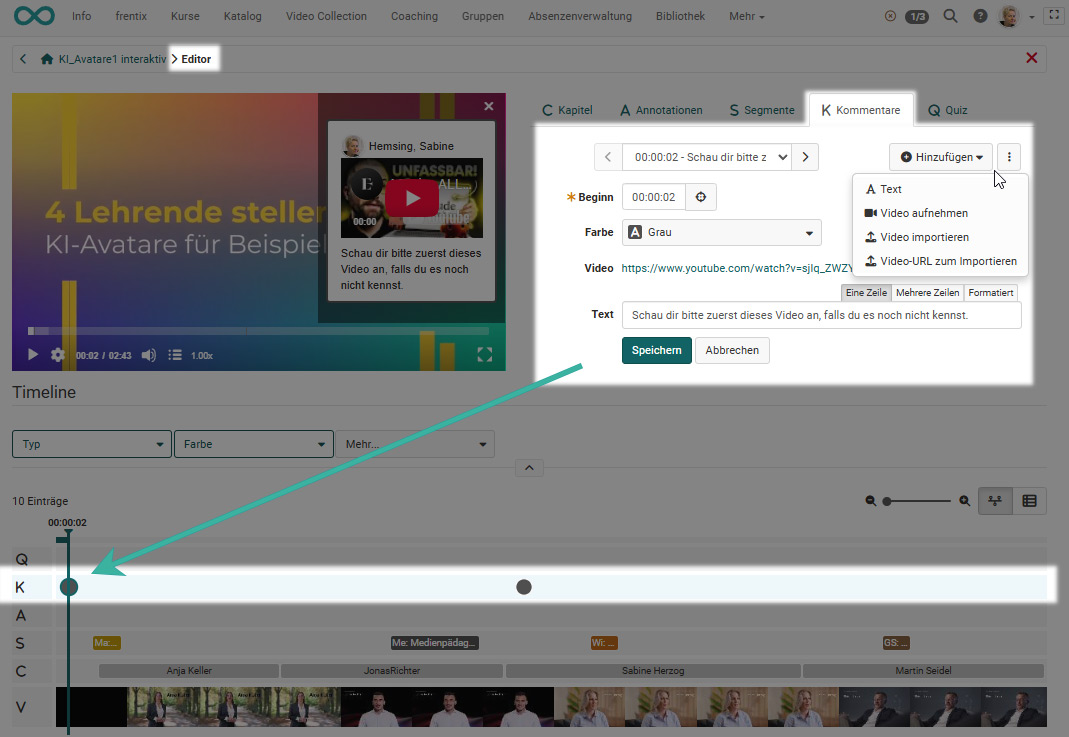1069x737 pixels.
Task: Open video player settings gear
Action: pos(58,355)
